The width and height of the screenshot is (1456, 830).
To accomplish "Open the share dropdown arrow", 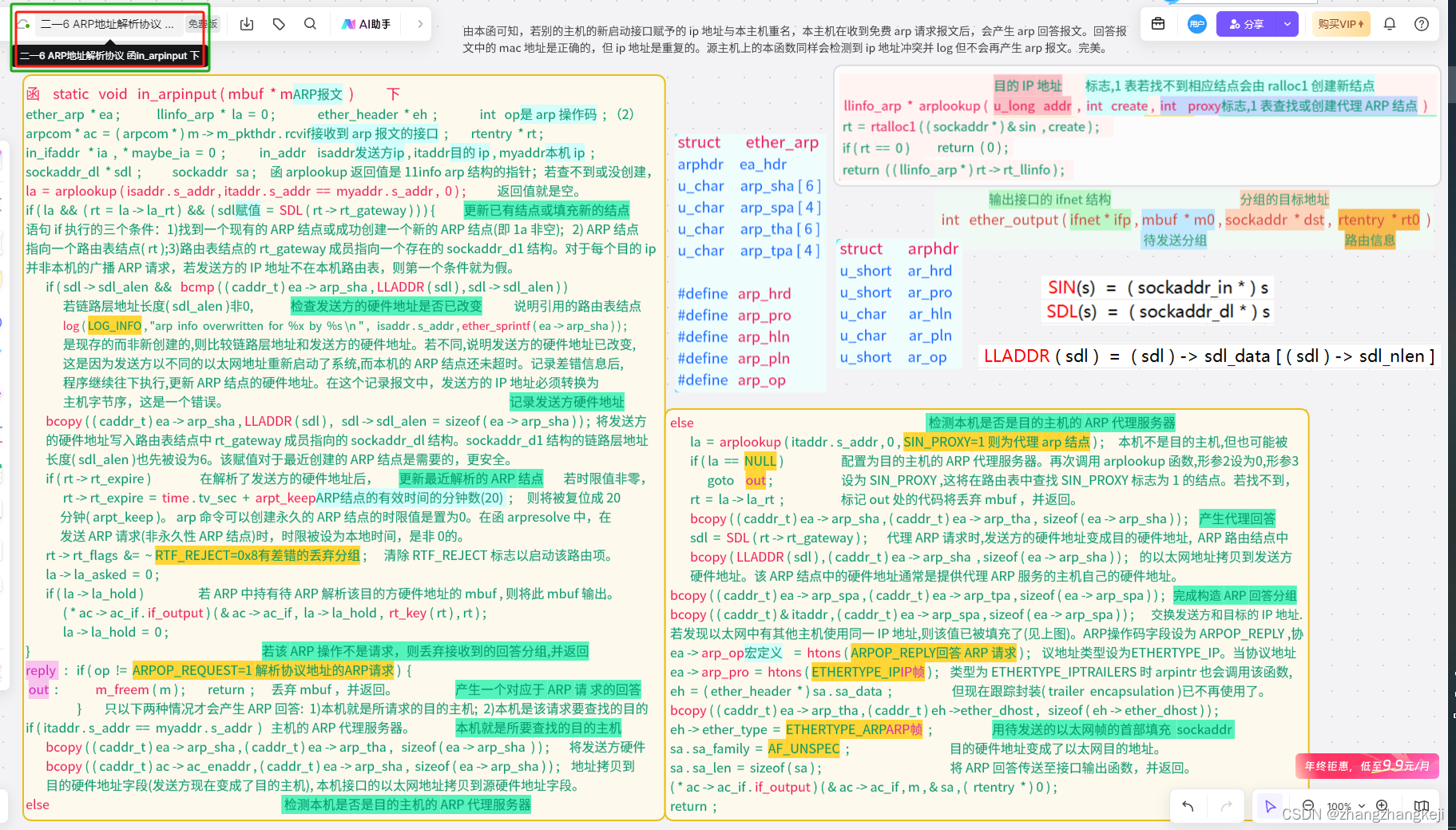I will pyautogui.click(x=1287, y=24).
